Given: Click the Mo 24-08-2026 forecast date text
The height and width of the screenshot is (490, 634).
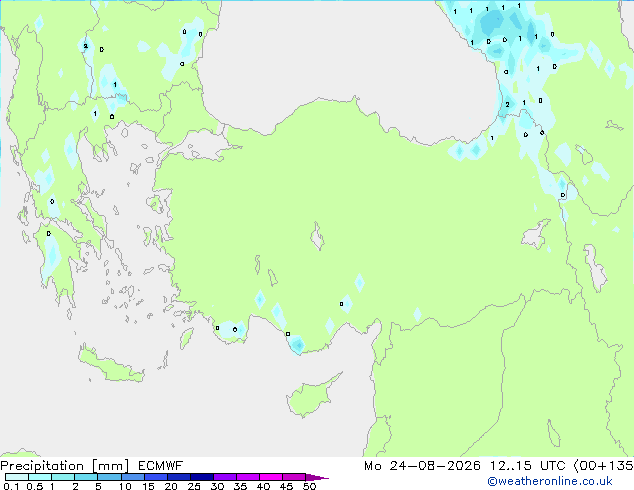Looking at the screenshot, I should pyautogui.click(x=422, y=466).
